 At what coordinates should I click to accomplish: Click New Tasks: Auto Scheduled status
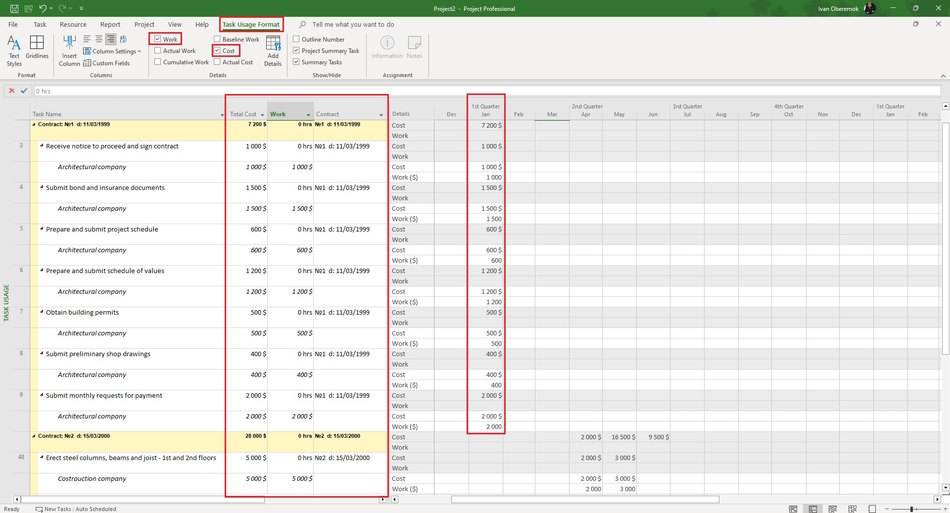point(75,509)
